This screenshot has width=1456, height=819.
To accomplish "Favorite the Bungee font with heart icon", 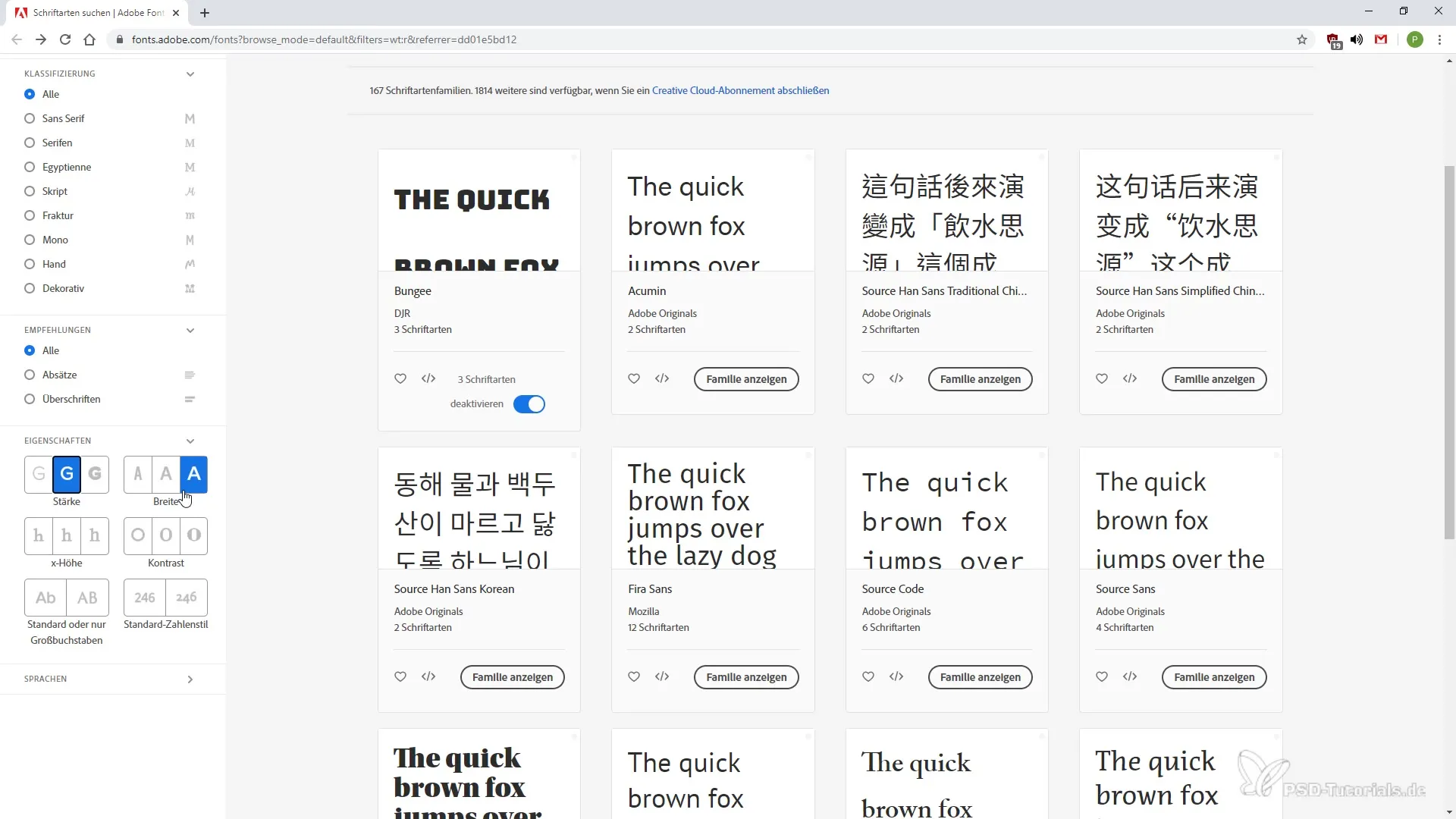I will pos(400,378).
